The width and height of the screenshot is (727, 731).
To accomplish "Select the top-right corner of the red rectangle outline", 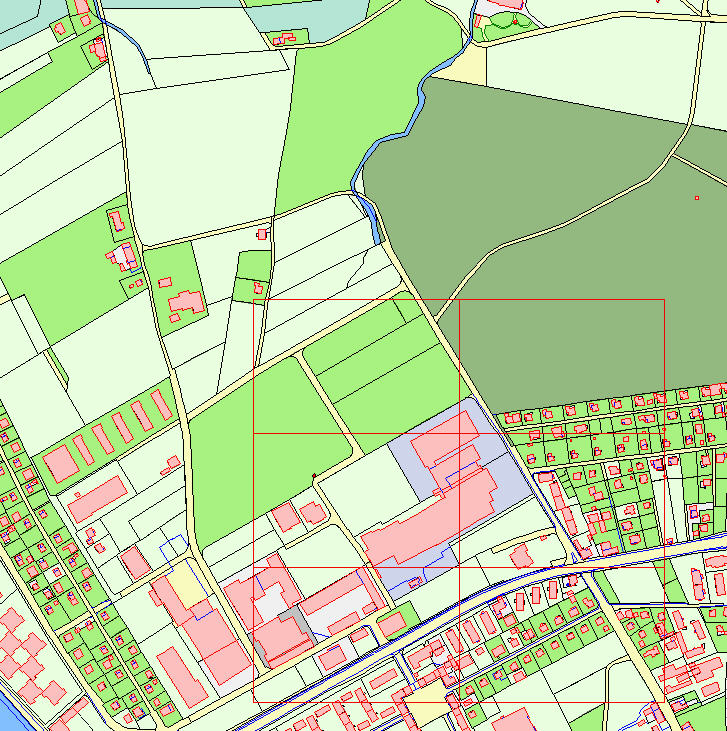I will click(664, 299).
